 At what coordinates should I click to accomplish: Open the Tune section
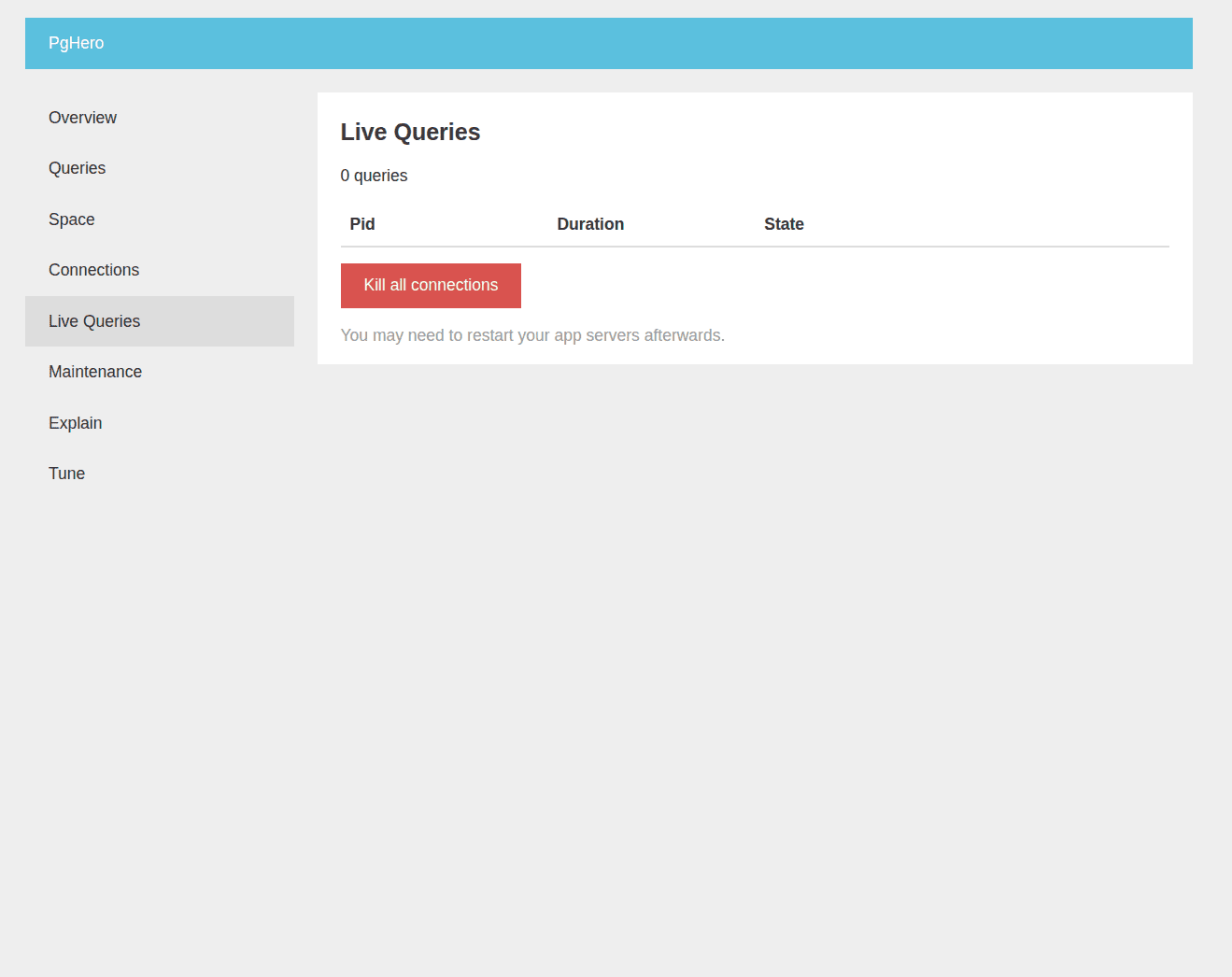[x=66, y=474]
